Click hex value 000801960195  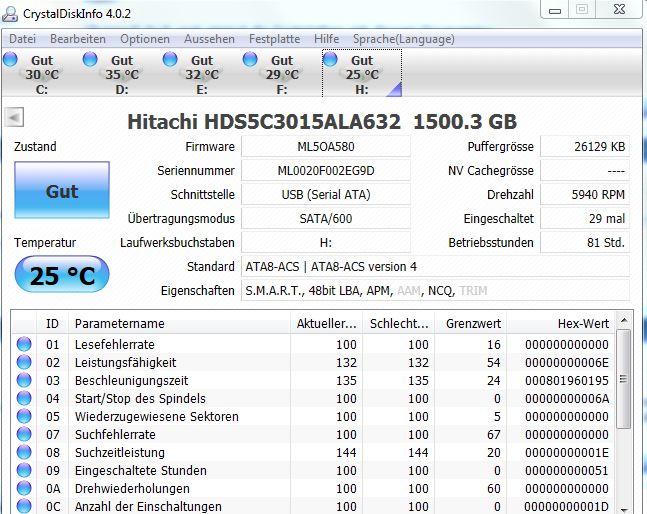(x=567, y=380)
